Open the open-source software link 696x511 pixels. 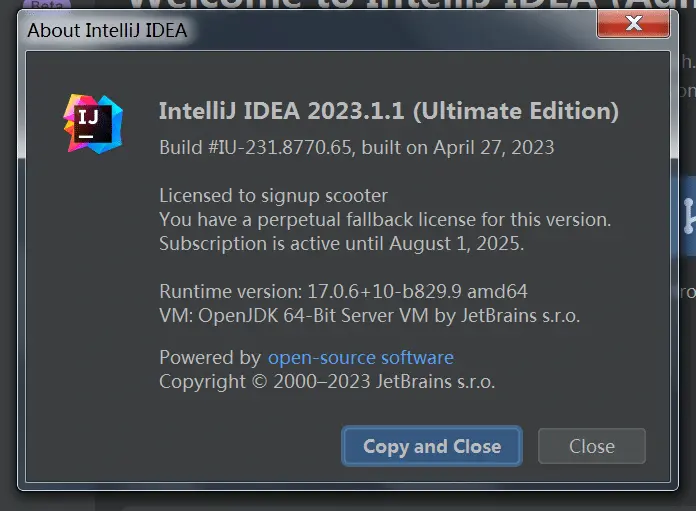[360, 357]
